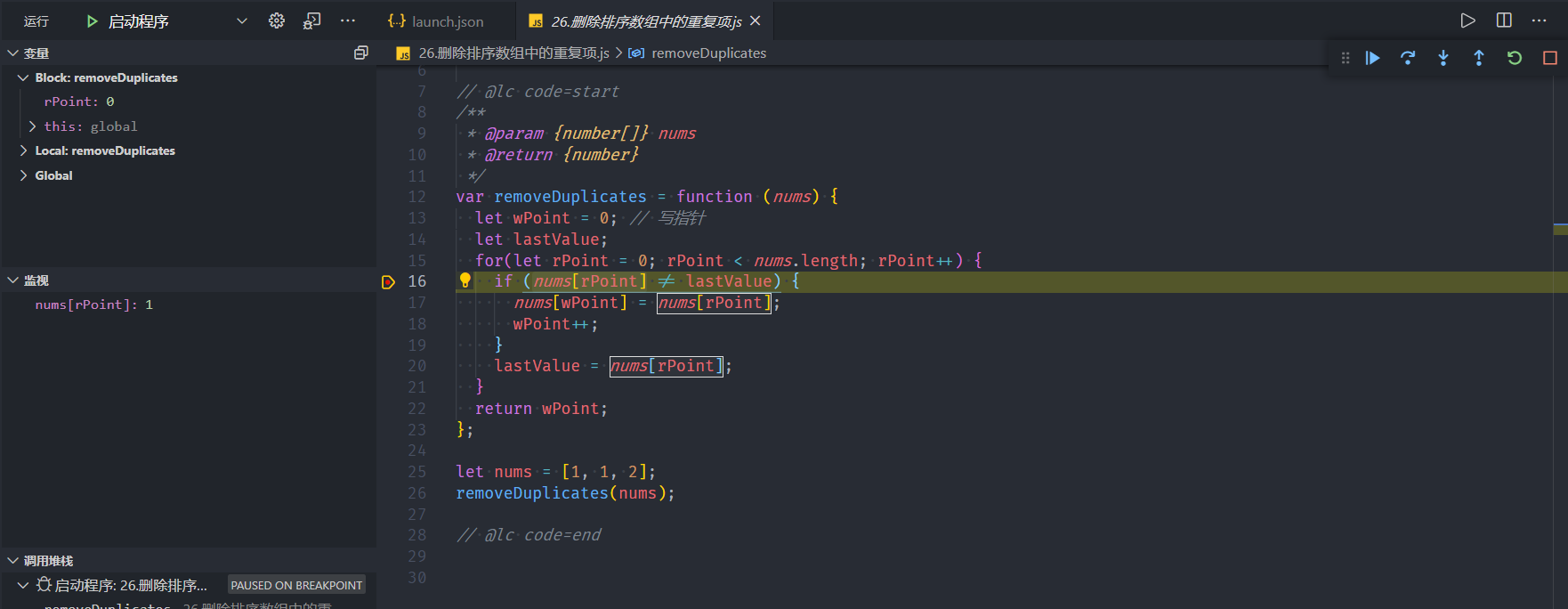Expand Local: removeDuplicates scope

coord(23,150)
